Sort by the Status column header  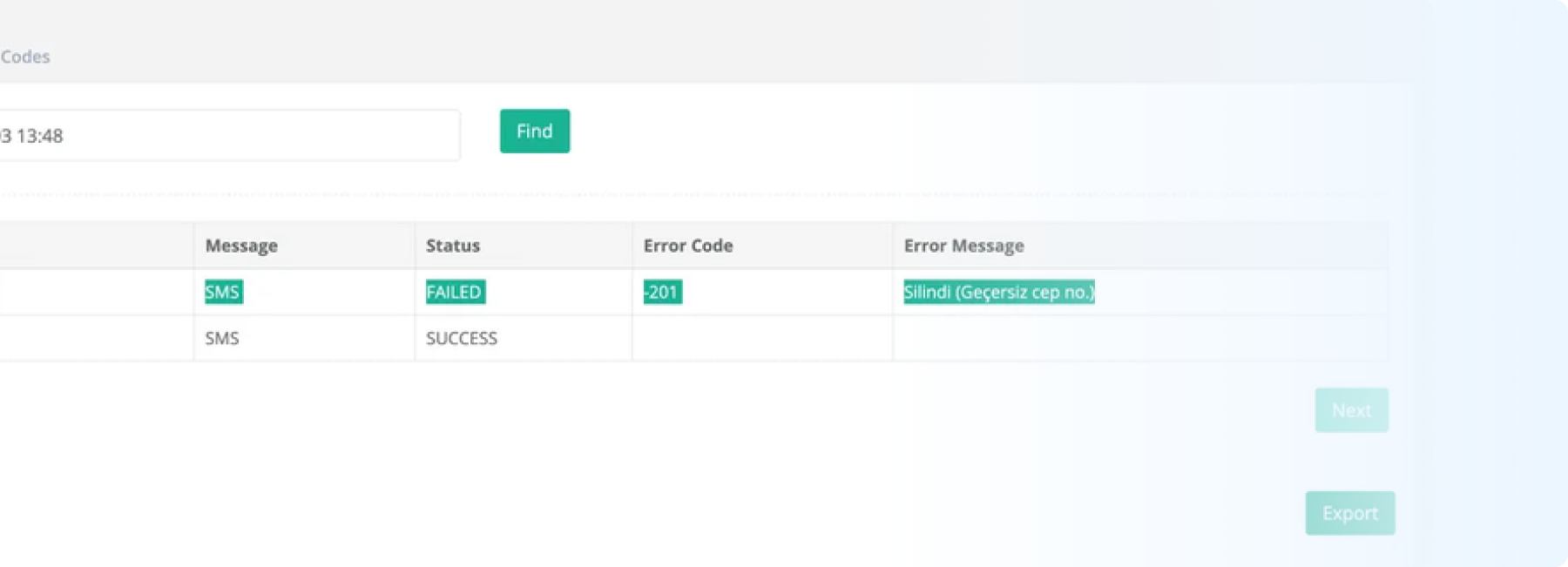click(x=453, y=246)
